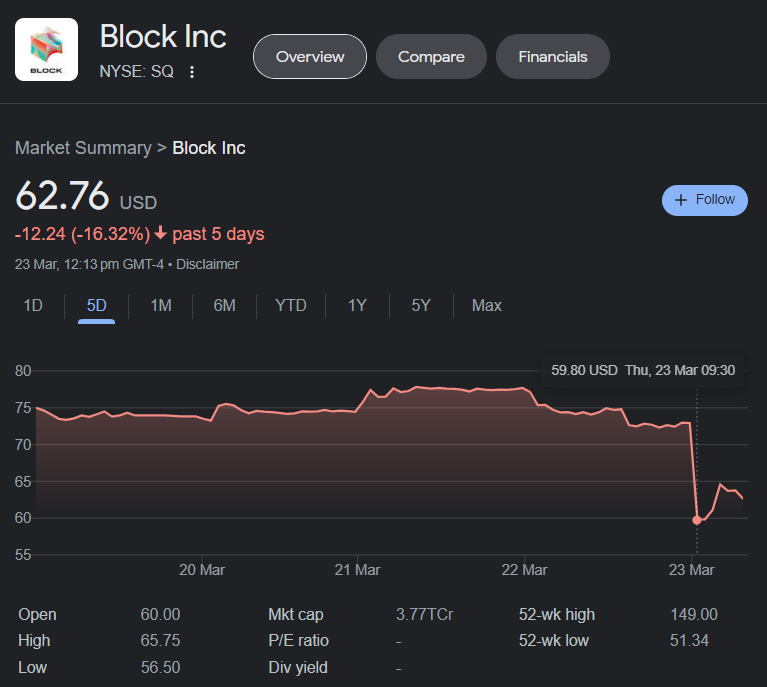Switch chart to 6M range
Viewport: 767px width, 687px height.
225,305
